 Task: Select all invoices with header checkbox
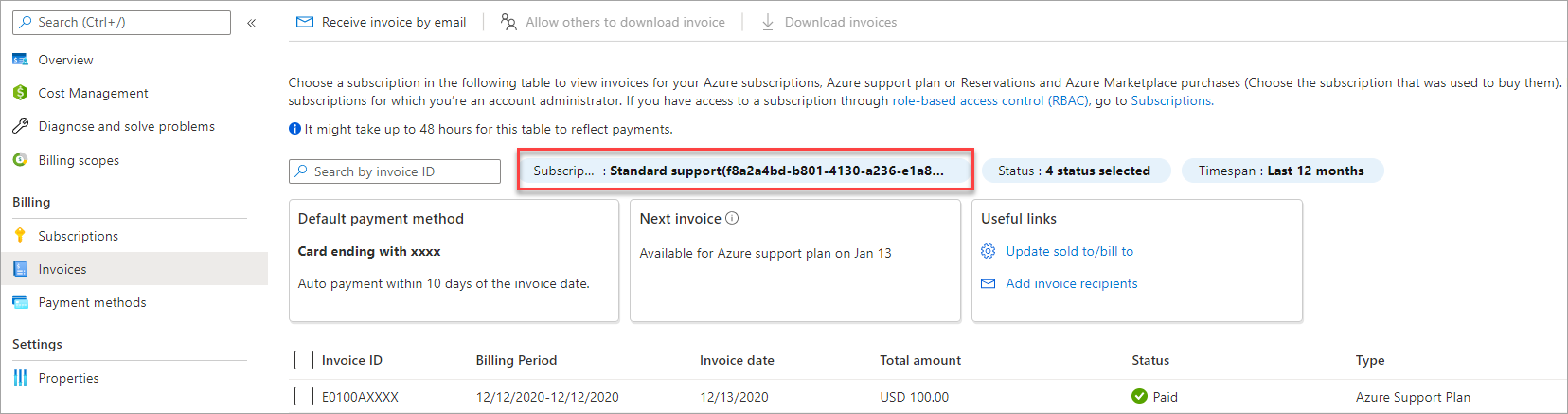[304, 360]
